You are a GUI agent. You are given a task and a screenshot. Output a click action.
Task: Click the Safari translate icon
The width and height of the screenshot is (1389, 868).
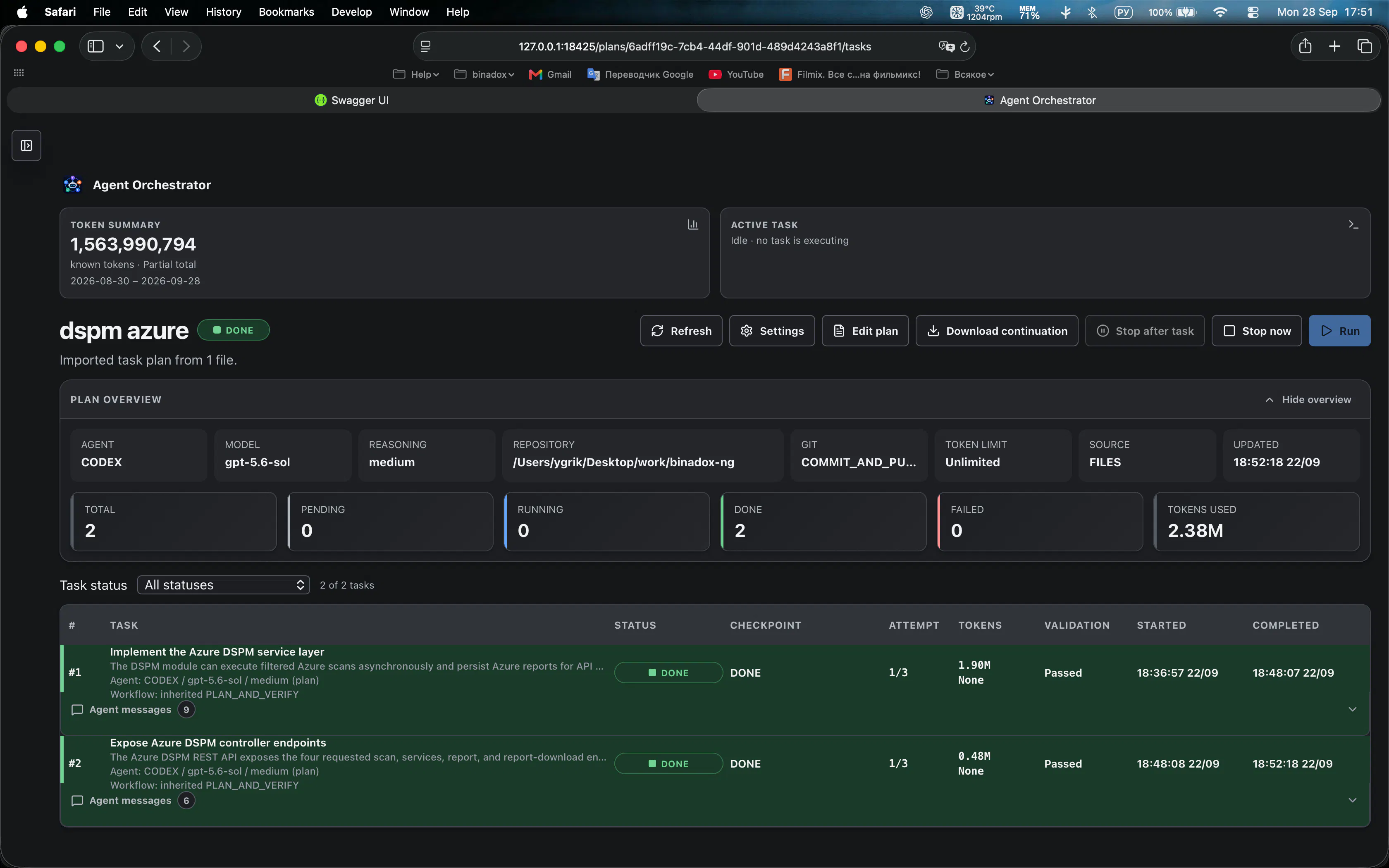[x=946, y=46]
